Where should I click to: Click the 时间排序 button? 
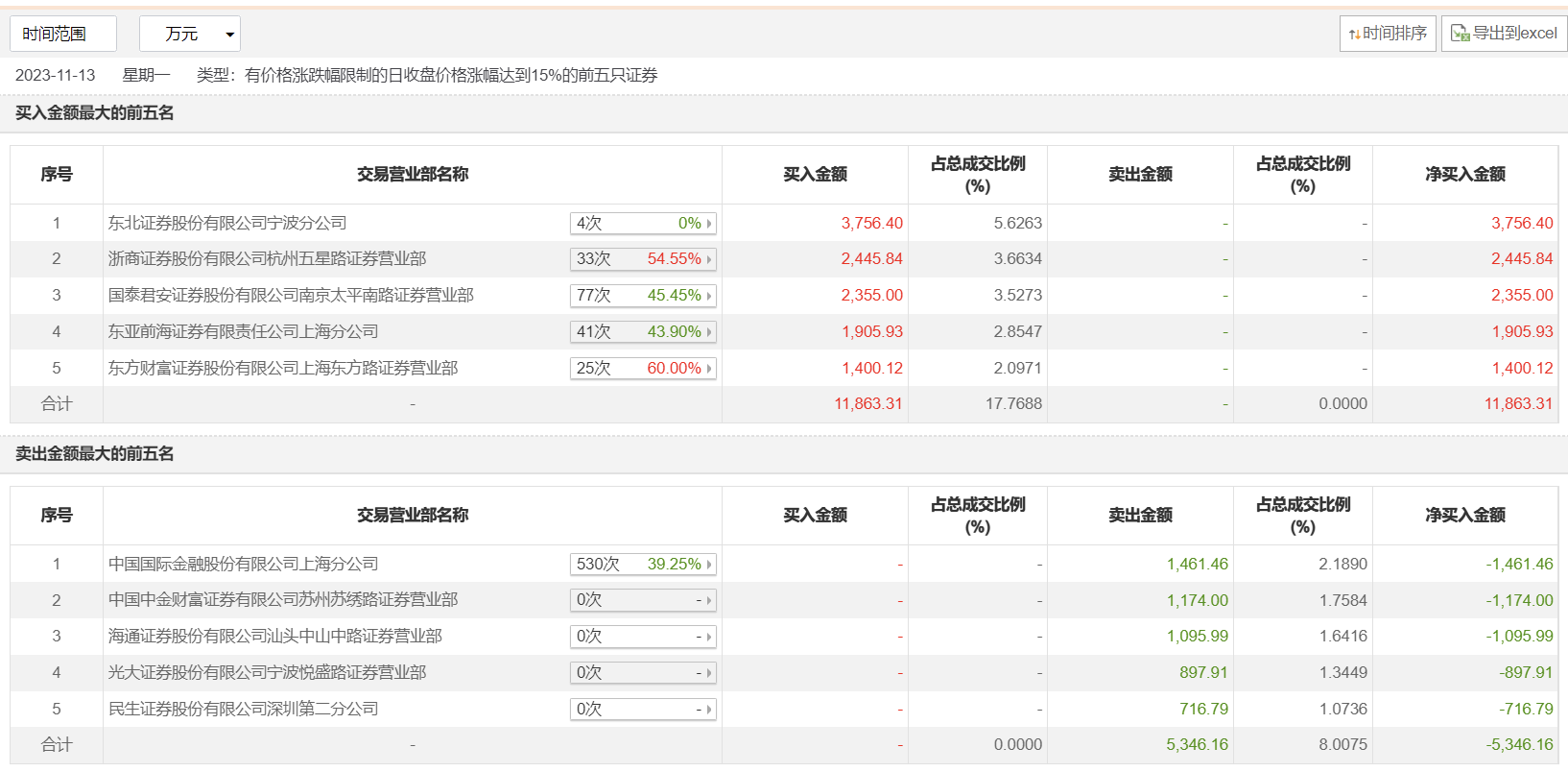point(1388,34)
